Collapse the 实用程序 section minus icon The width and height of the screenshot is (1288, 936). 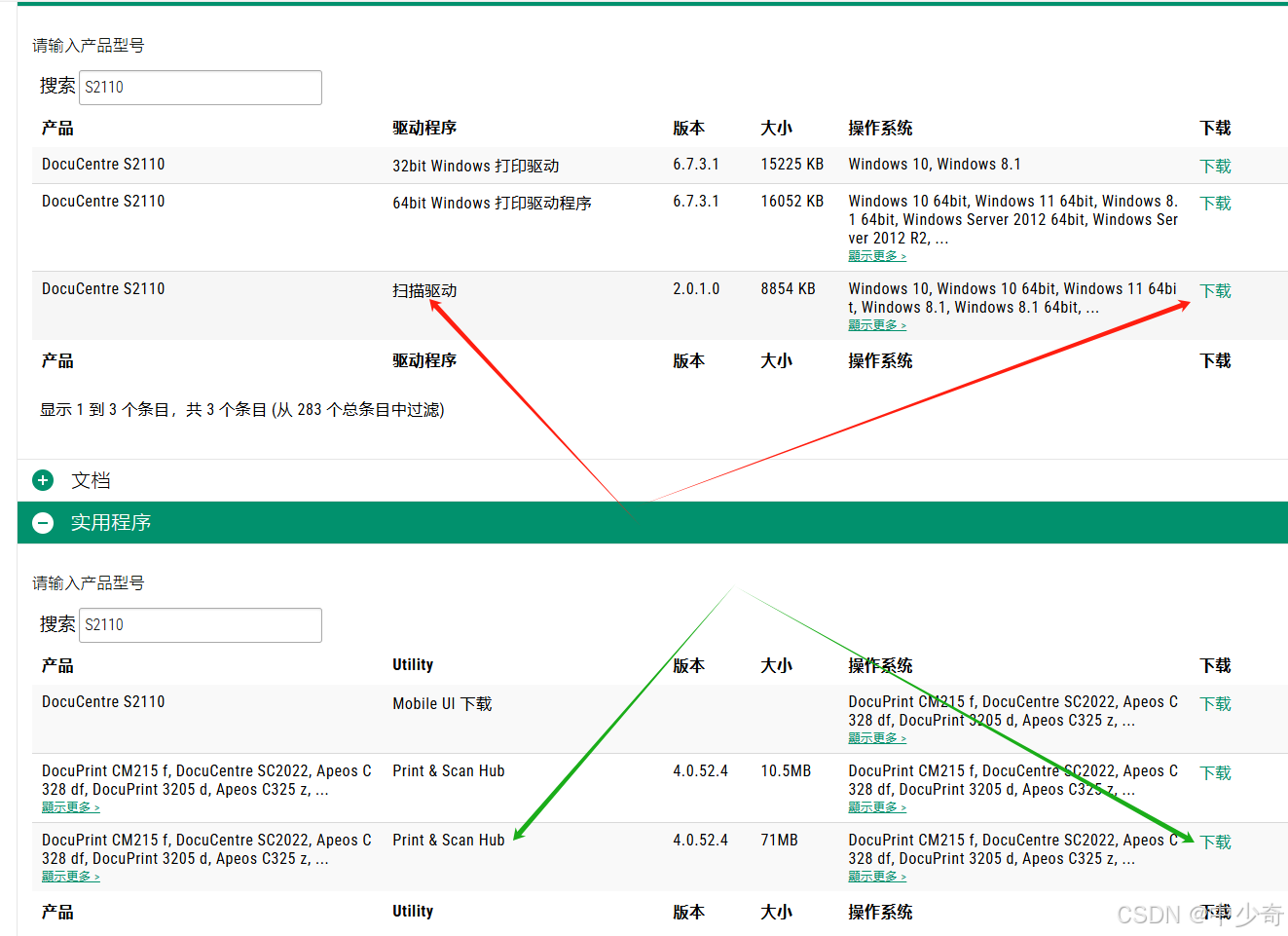point(43,523)
